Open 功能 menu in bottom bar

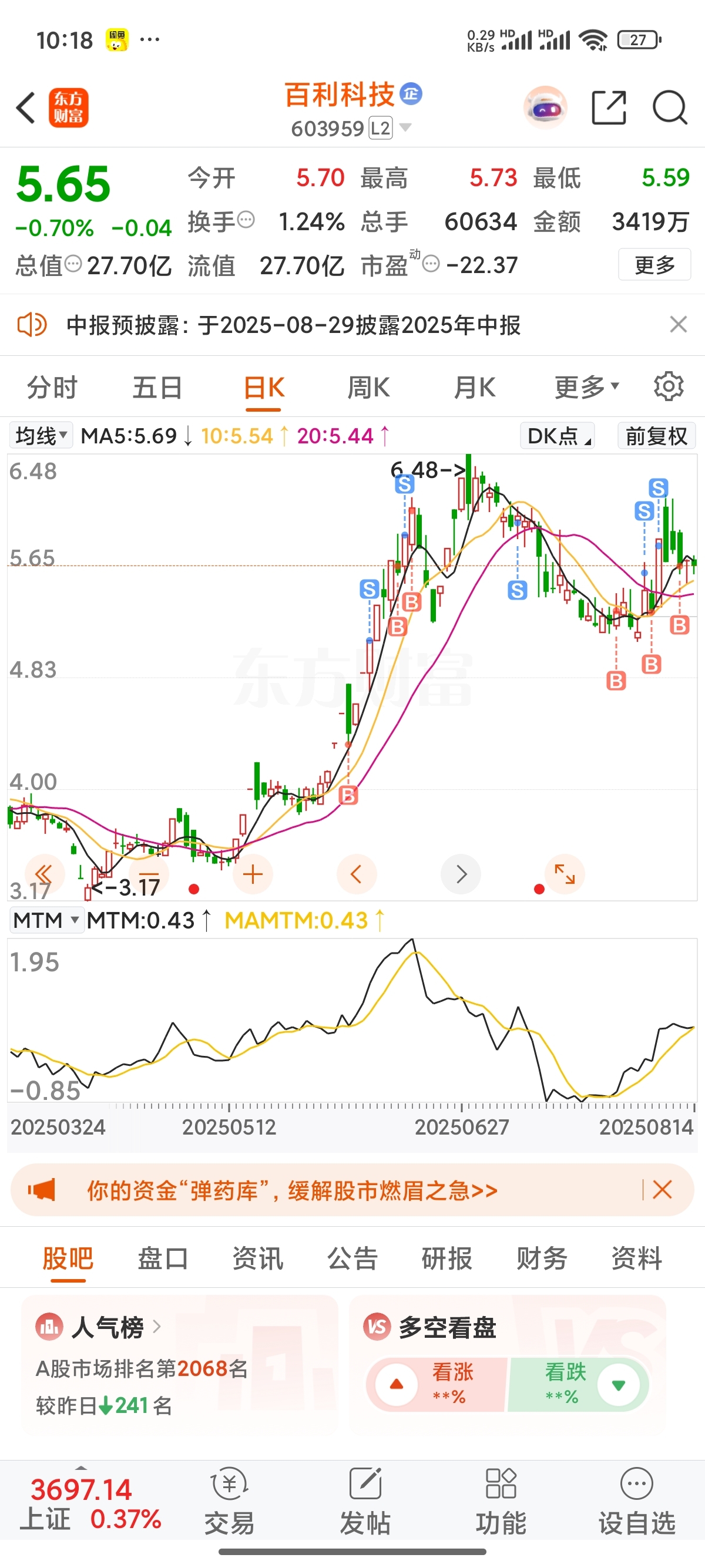click(501, 1501)
